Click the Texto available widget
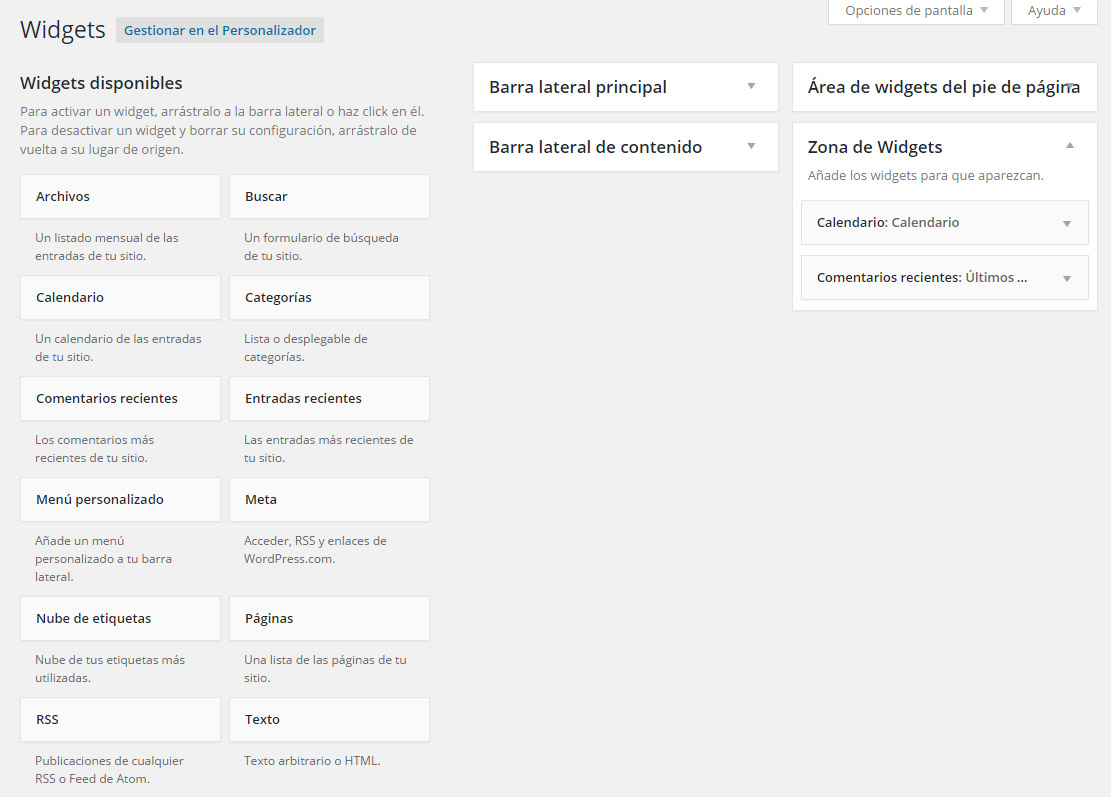Screen dimensions: 1111x797 click(329, 720)
